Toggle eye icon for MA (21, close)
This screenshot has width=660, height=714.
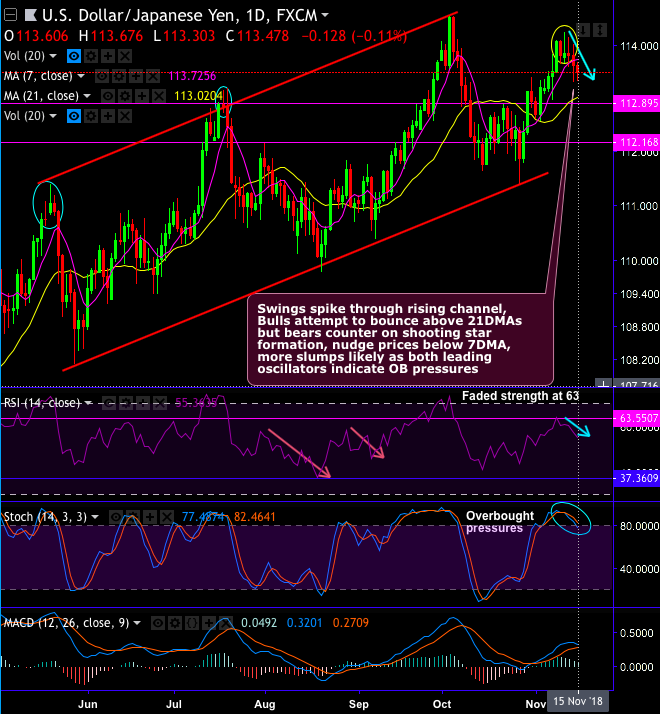tap(108, 96)
